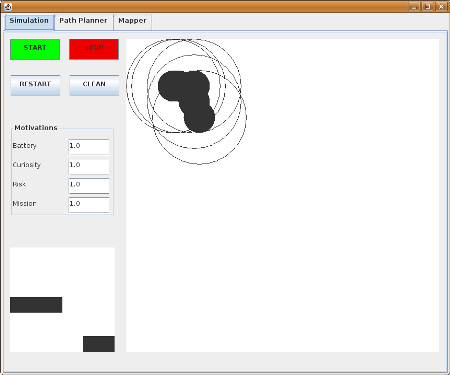Switch to the Simulation tab
The height and width of the screenshot is (375, 450).
tap(29, 22)
